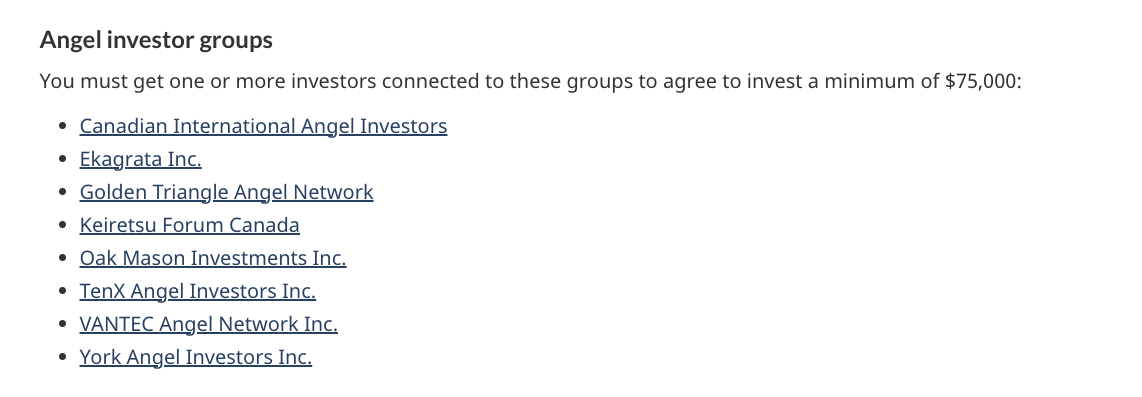This screenshot has height=397, width=1142.
Task: Click the bullet beside Golden Triangle Angel Network
Action: (63, 192)
